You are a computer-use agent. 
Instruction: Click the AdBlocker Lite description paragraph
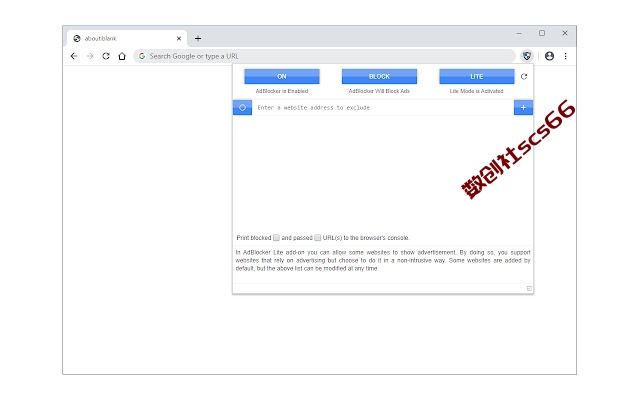[x=383, y=260]
